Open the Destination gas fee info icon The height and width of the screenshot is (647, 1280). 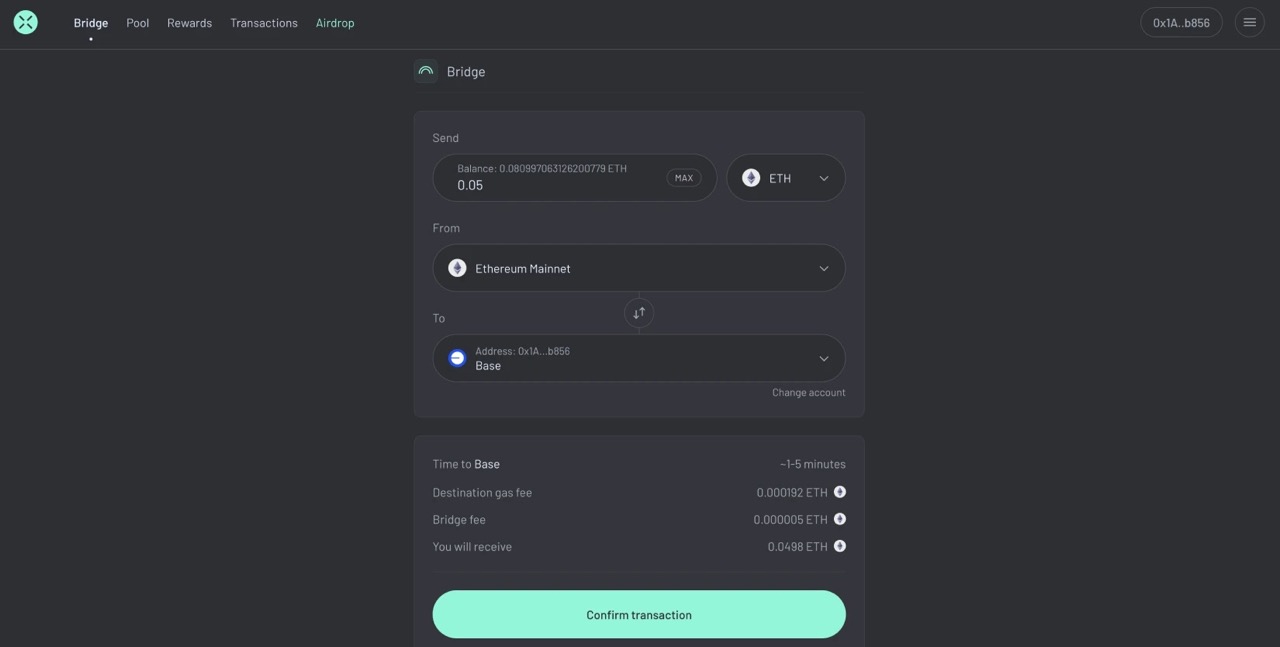839,491
